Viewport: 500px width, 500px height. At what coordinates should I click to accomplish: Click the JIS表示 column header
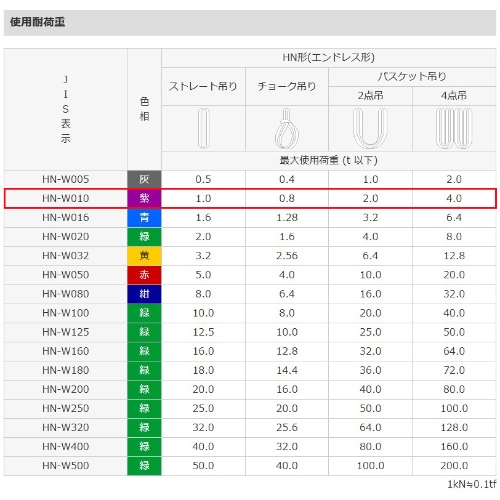pos(66,109)
